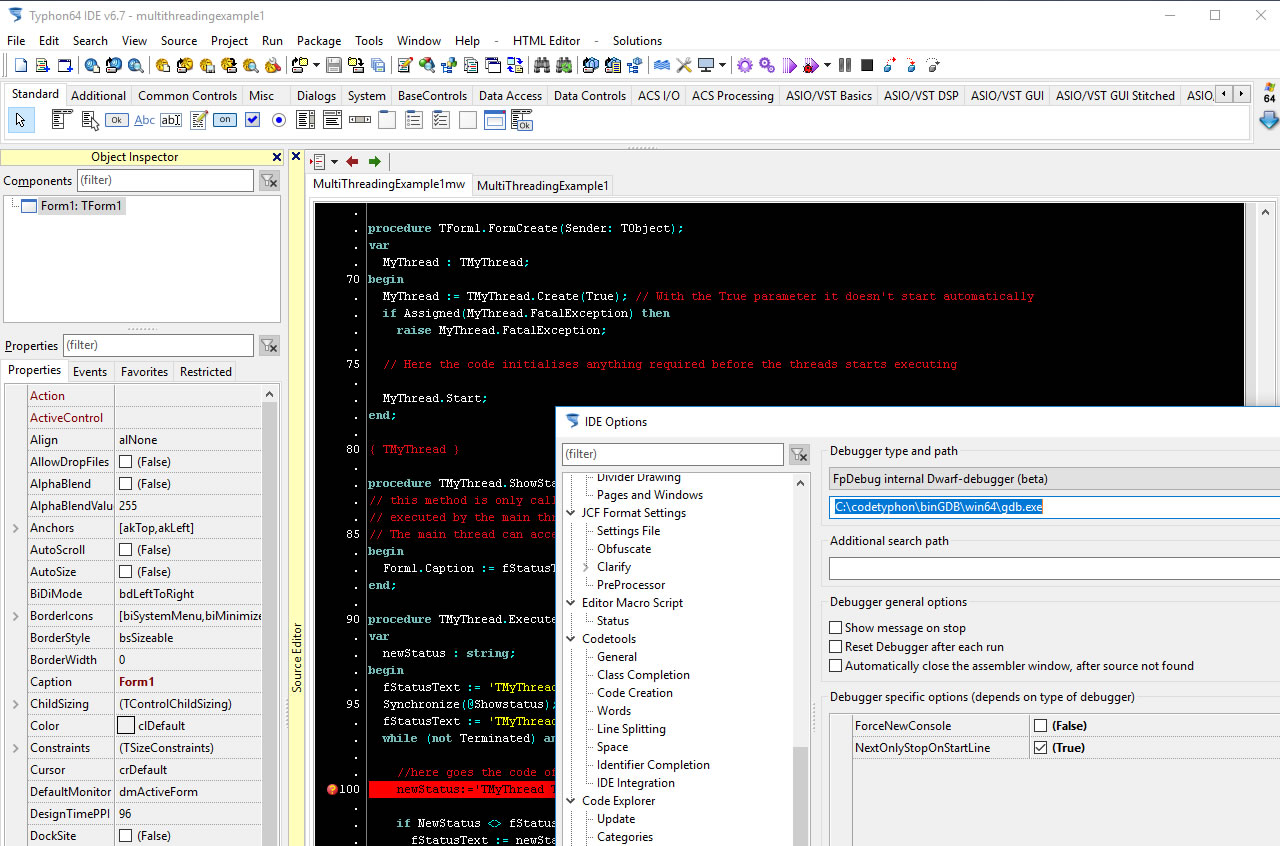Viewport: 1280px width, 846px height.
Task: Click the Stop program square icon
Action: tap(867, 66)
